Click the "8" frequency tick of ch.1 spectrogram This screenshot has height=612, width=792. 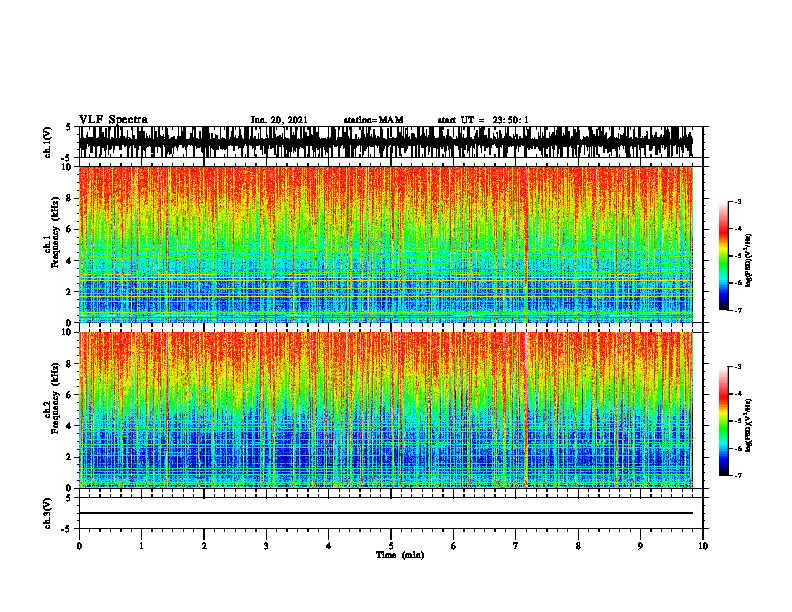click(x=69, y=198)
